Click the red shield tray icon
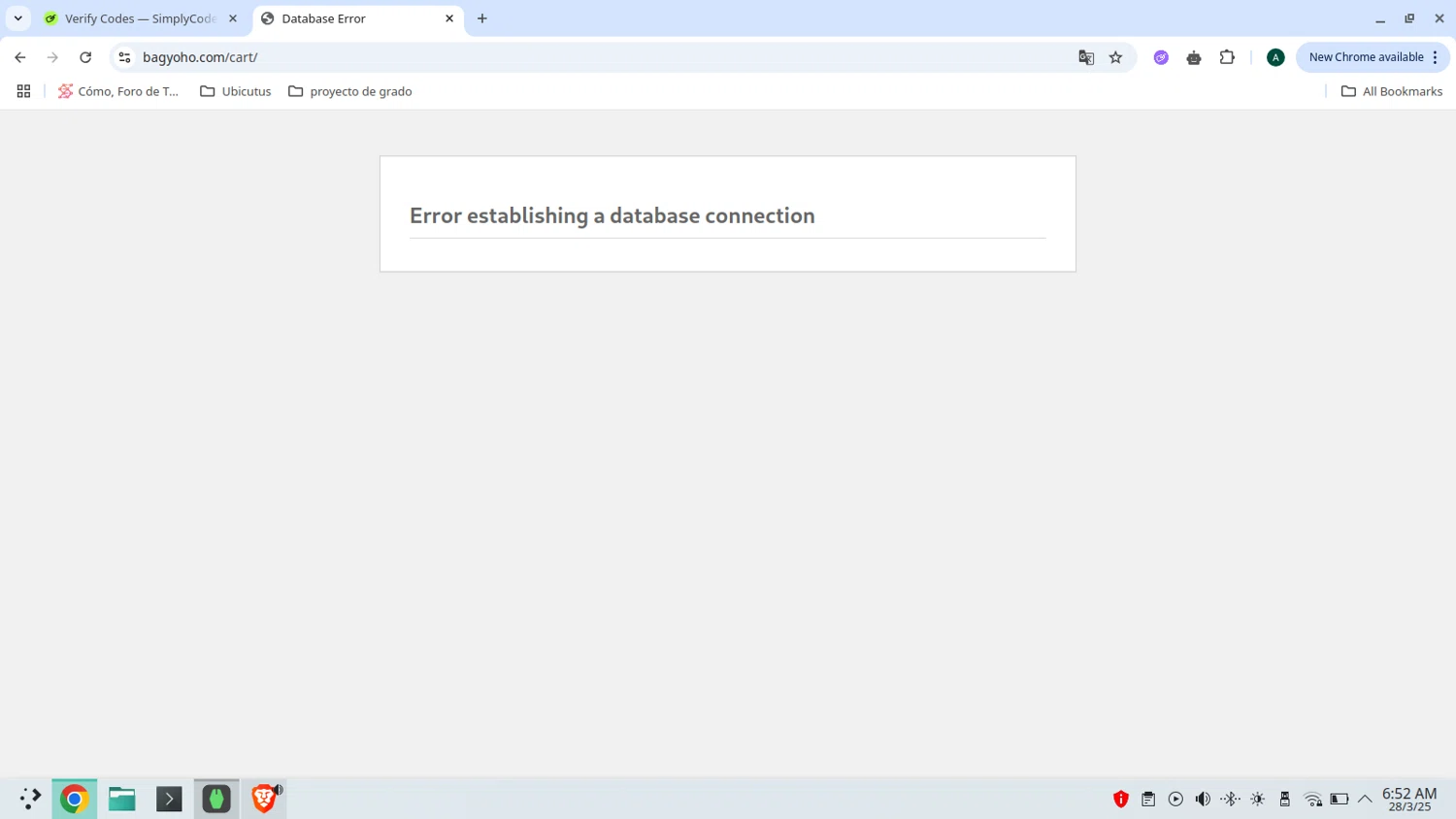Screen dimensions: 1456x819 click(1121, 799)
